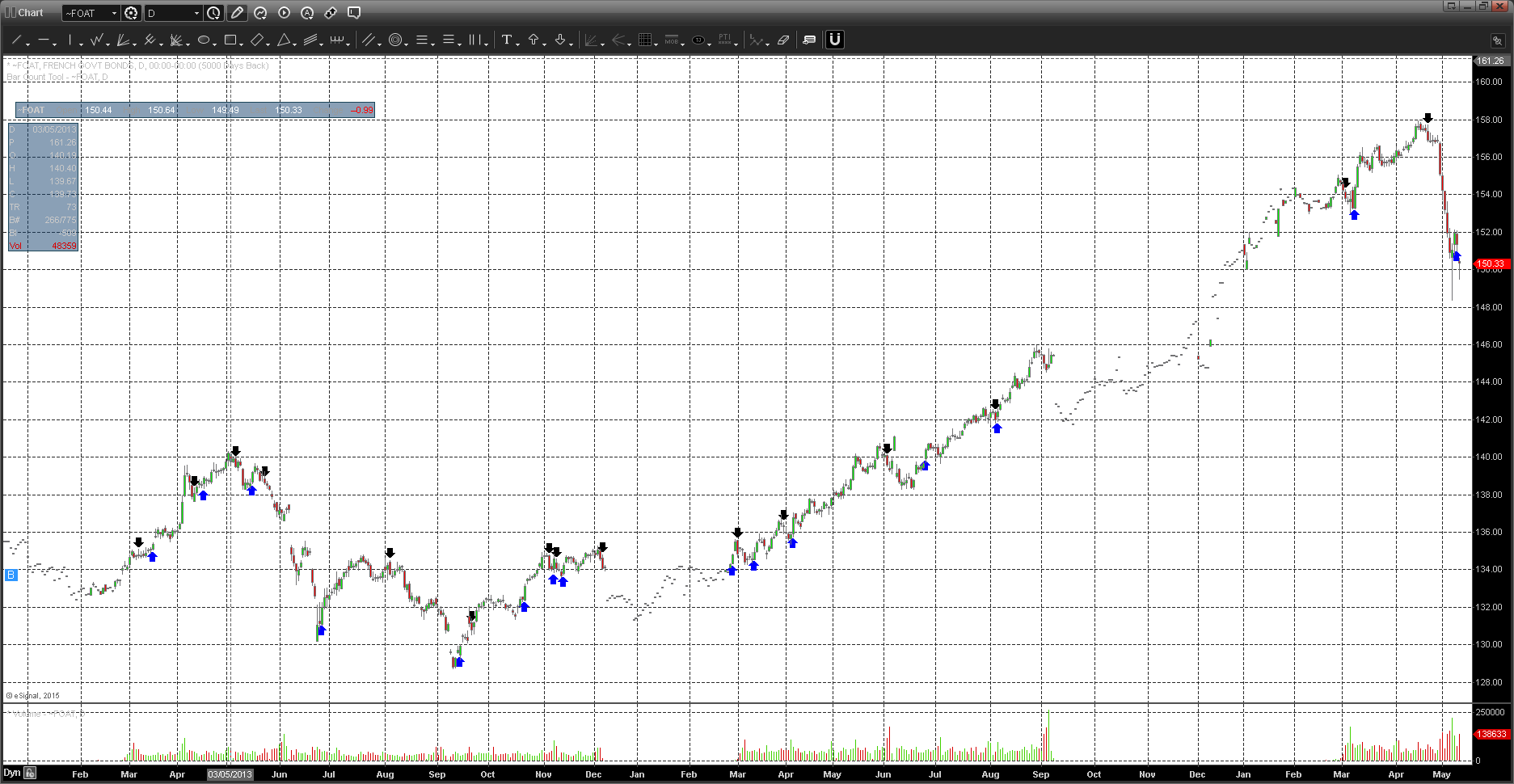Open the D interval dropdown
Image resolution: width=1514 pixels, height=784 pixels.
196,13
